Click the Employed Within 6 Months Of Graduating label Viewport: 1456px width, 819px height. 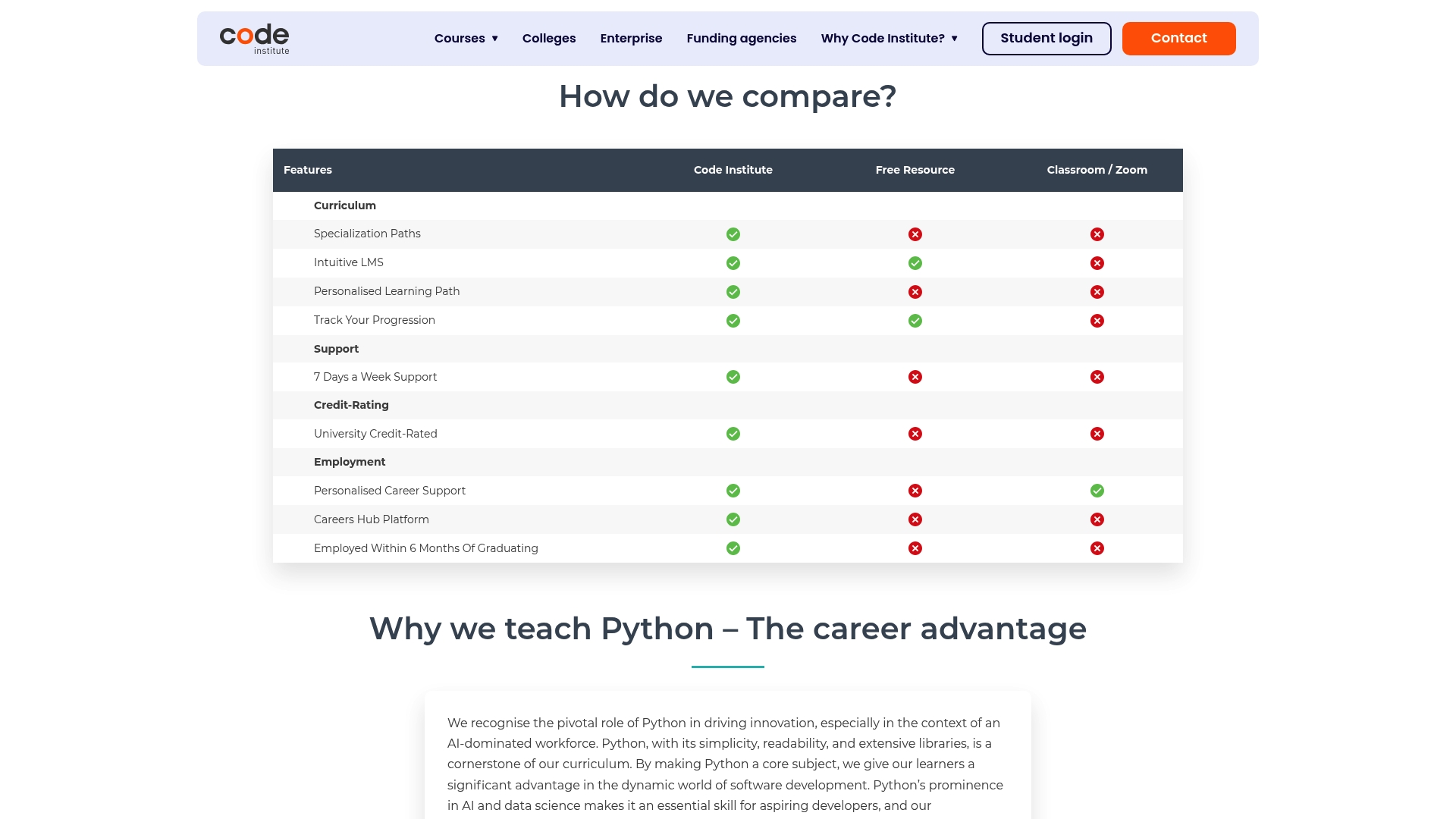tap(426, 548)
